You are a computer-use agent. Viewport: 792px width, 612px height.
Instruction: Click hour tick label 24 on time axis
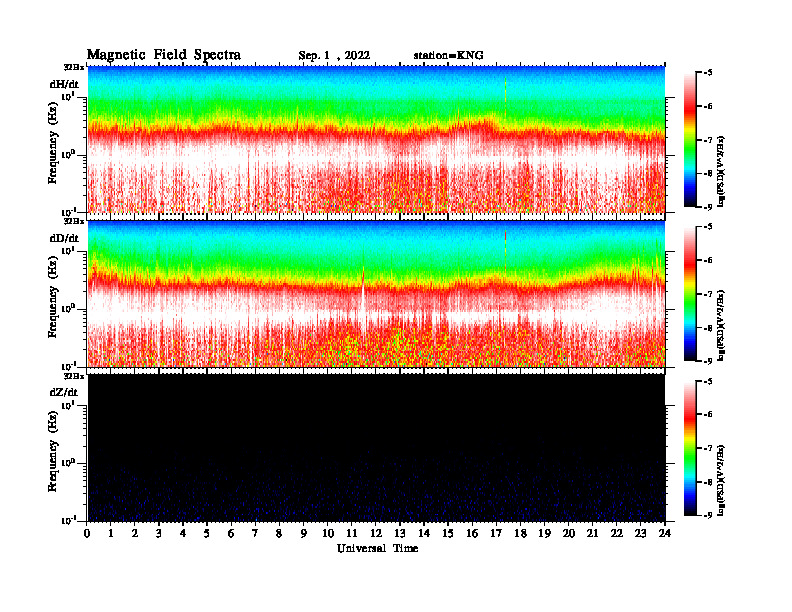click(665, 533)
